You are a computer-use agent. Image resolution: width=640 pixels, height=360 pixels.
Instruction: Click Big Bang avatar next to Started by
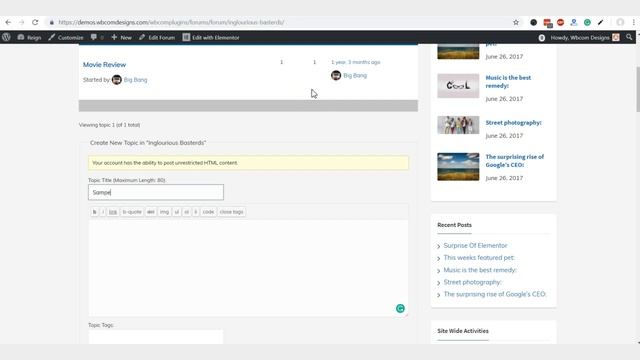coord(117,80)
